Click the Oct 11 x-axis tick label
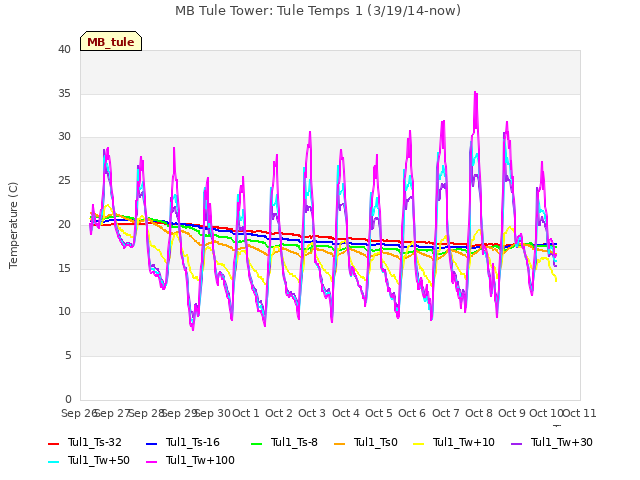 [580, 413]
